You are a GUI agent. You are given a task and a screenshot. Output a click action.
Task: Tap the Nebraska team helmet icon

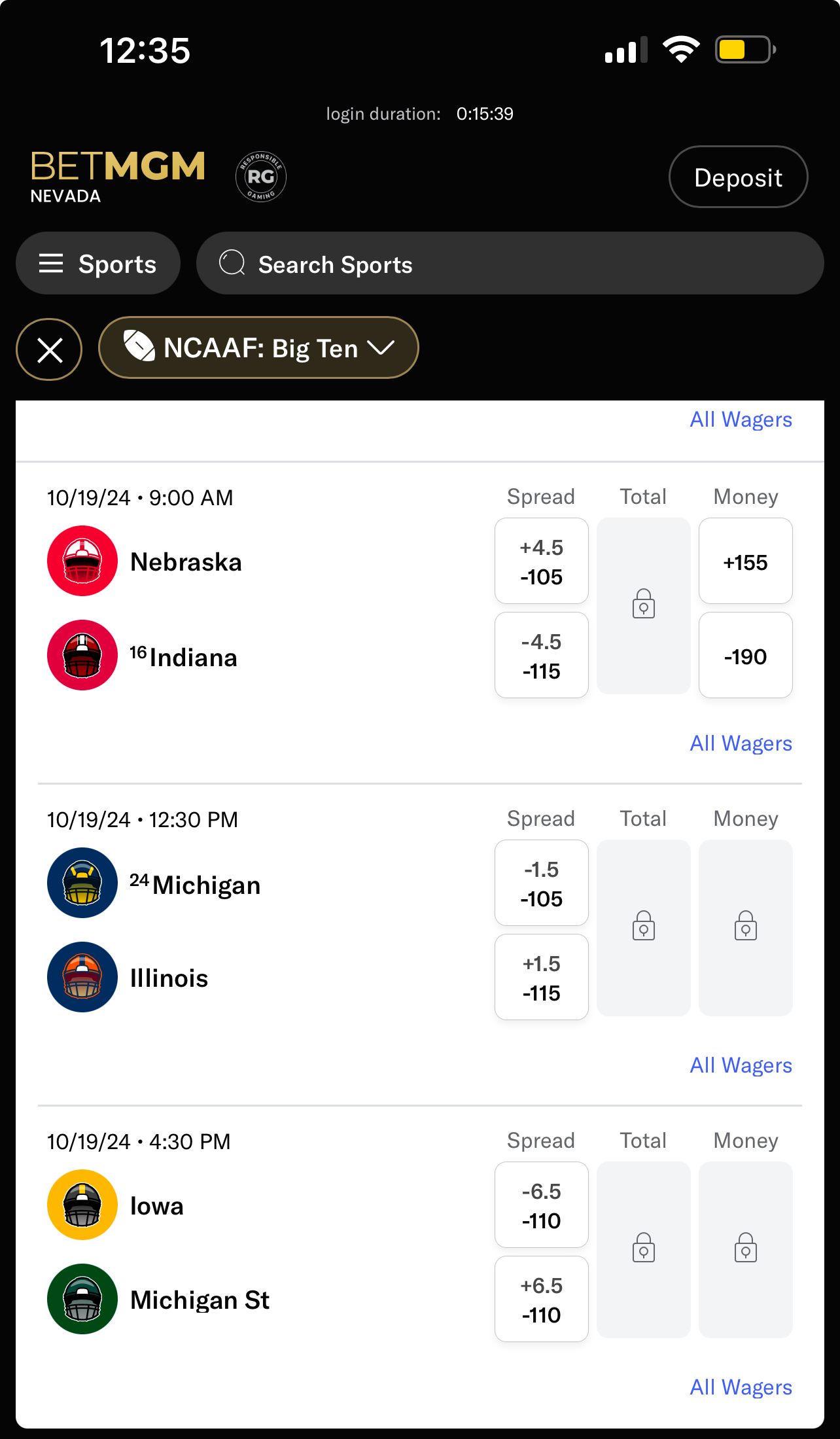pyautogui.click(x=82, y=561)
